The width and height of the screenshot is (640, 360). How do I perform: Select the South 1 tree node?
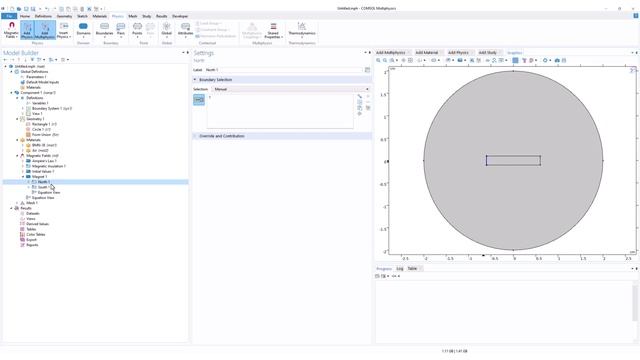(43, 187)
